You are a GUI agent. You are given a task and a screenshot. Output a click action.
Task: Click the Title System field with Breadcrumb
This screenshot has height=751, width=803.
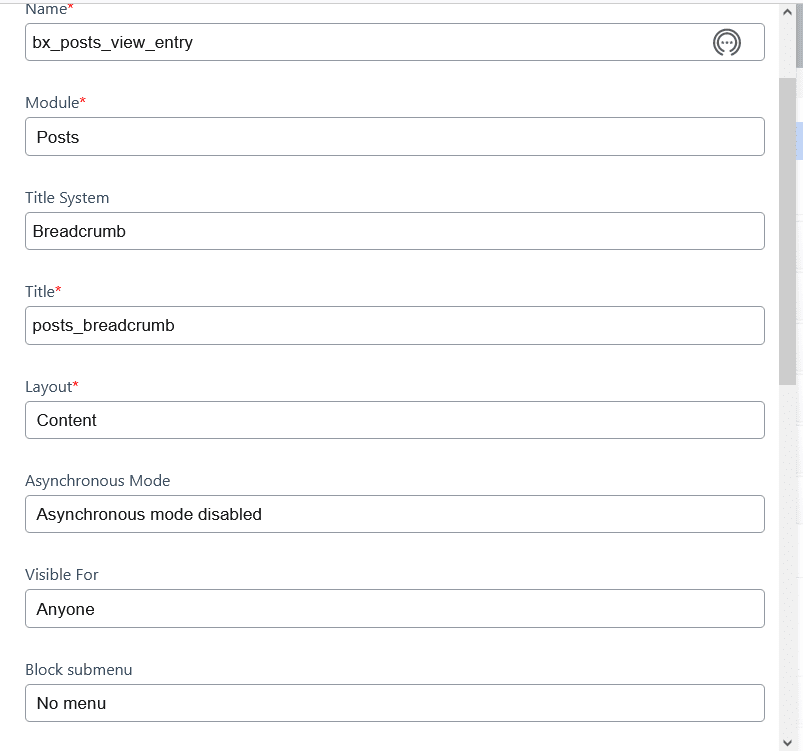(x=394, y=231)
